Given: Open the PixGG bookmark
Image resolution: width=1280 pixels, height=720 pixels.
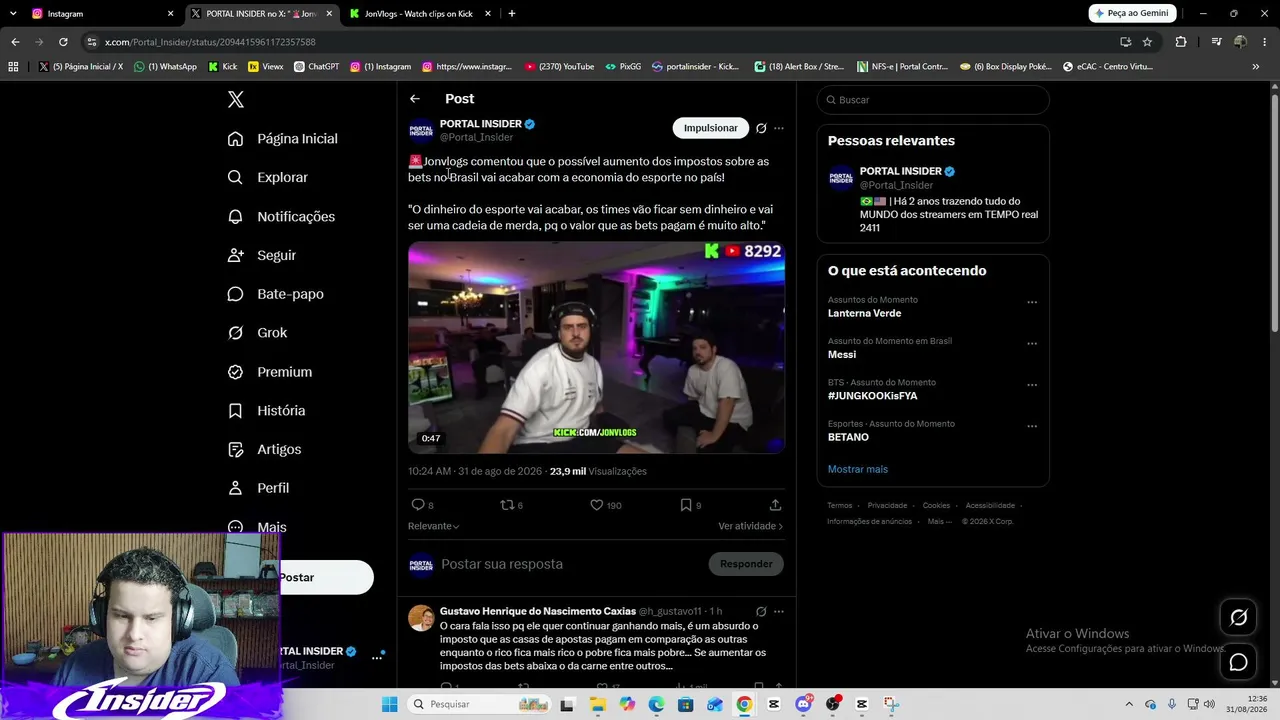Looking at the screenshot, I should (x=622, y=67).
